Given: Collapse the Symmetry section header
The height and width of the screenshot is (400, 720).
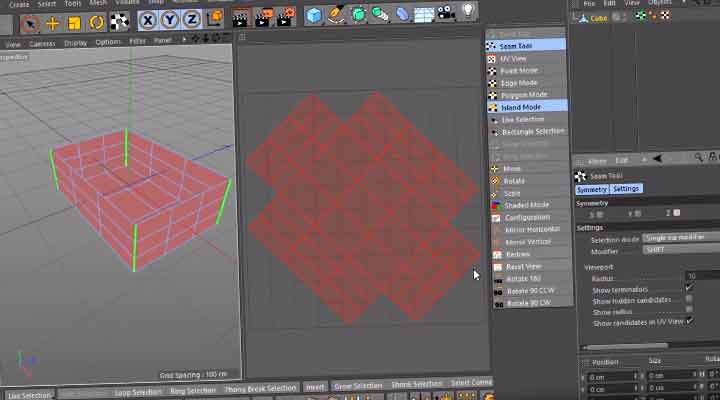Looking at the screenshot, I should (593, 203).
